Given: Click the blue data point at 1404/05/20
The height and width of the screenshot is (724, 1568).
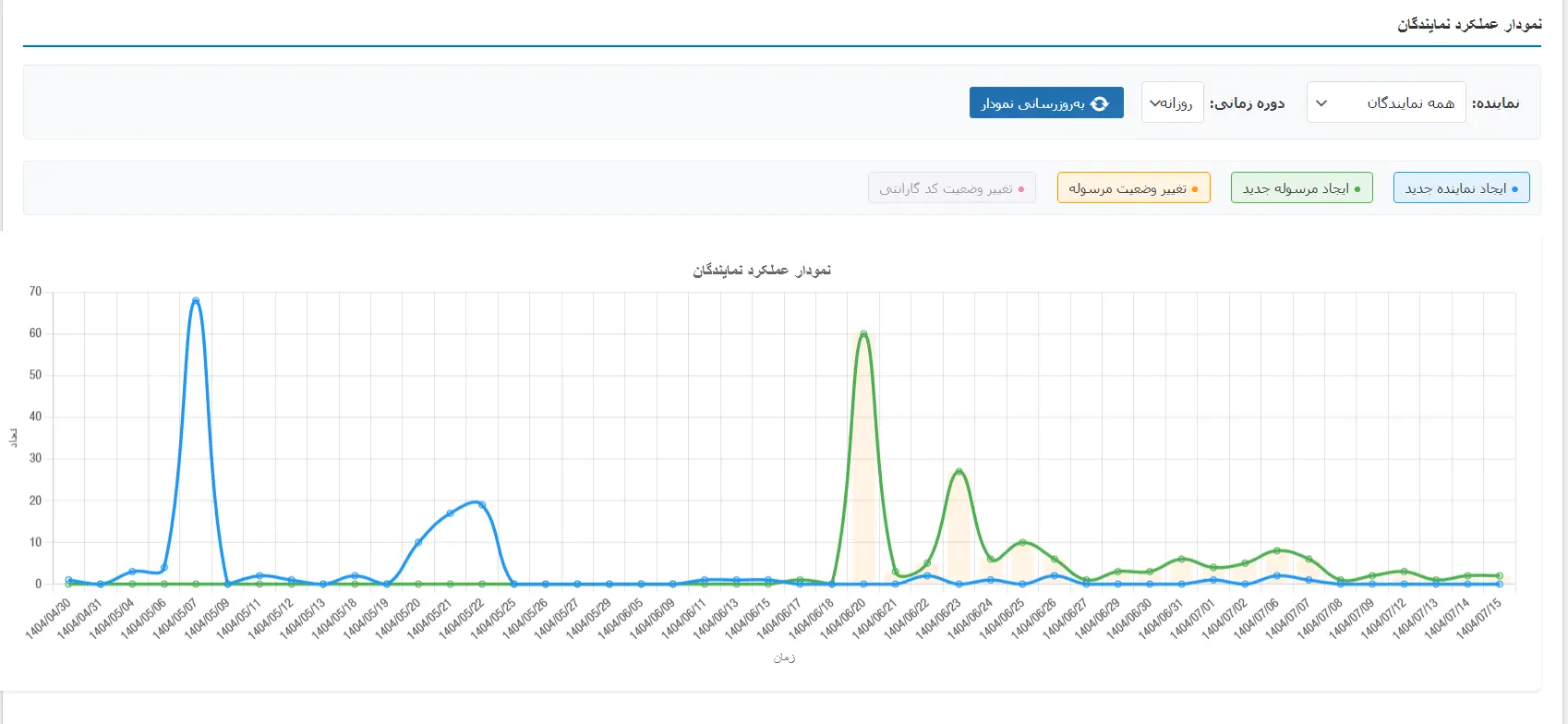Looking at the screenshot, I should tap(418, 542).
